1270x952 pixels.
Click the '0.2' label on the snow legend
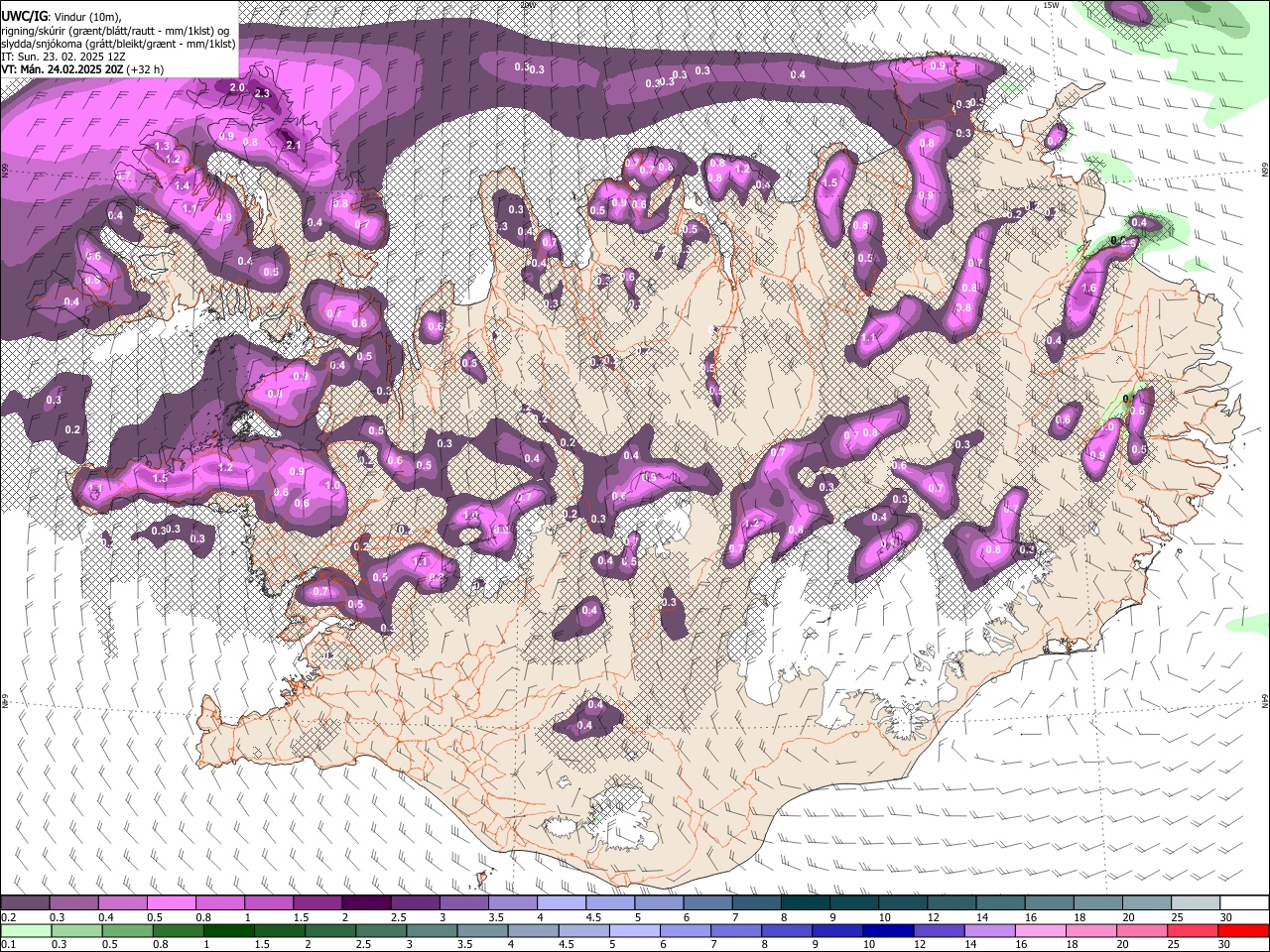(9, 917)
